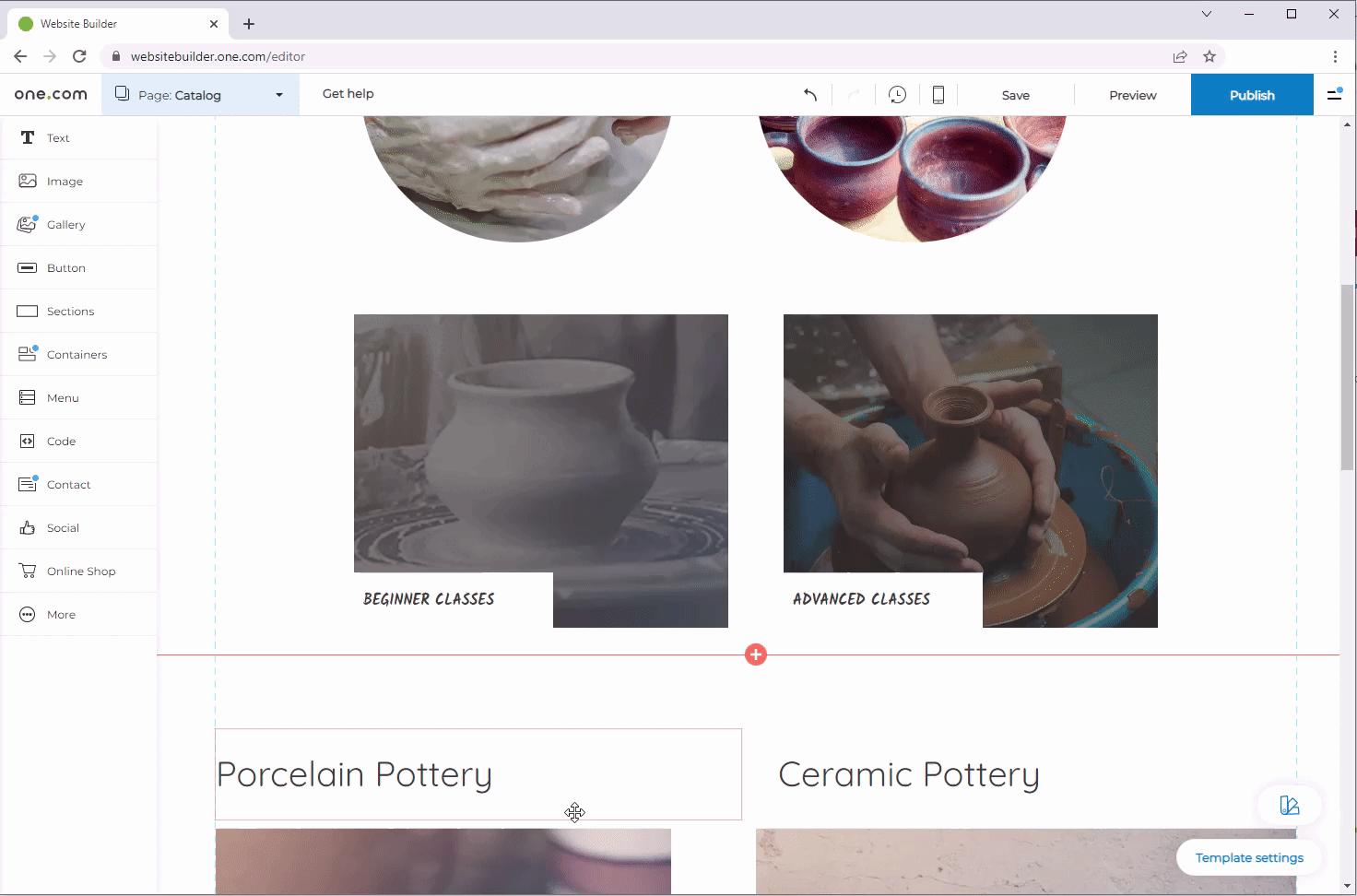Open the Chrome tab search chevron
The width and height of the screenshot is (1357, 896).
[1206, 14]
